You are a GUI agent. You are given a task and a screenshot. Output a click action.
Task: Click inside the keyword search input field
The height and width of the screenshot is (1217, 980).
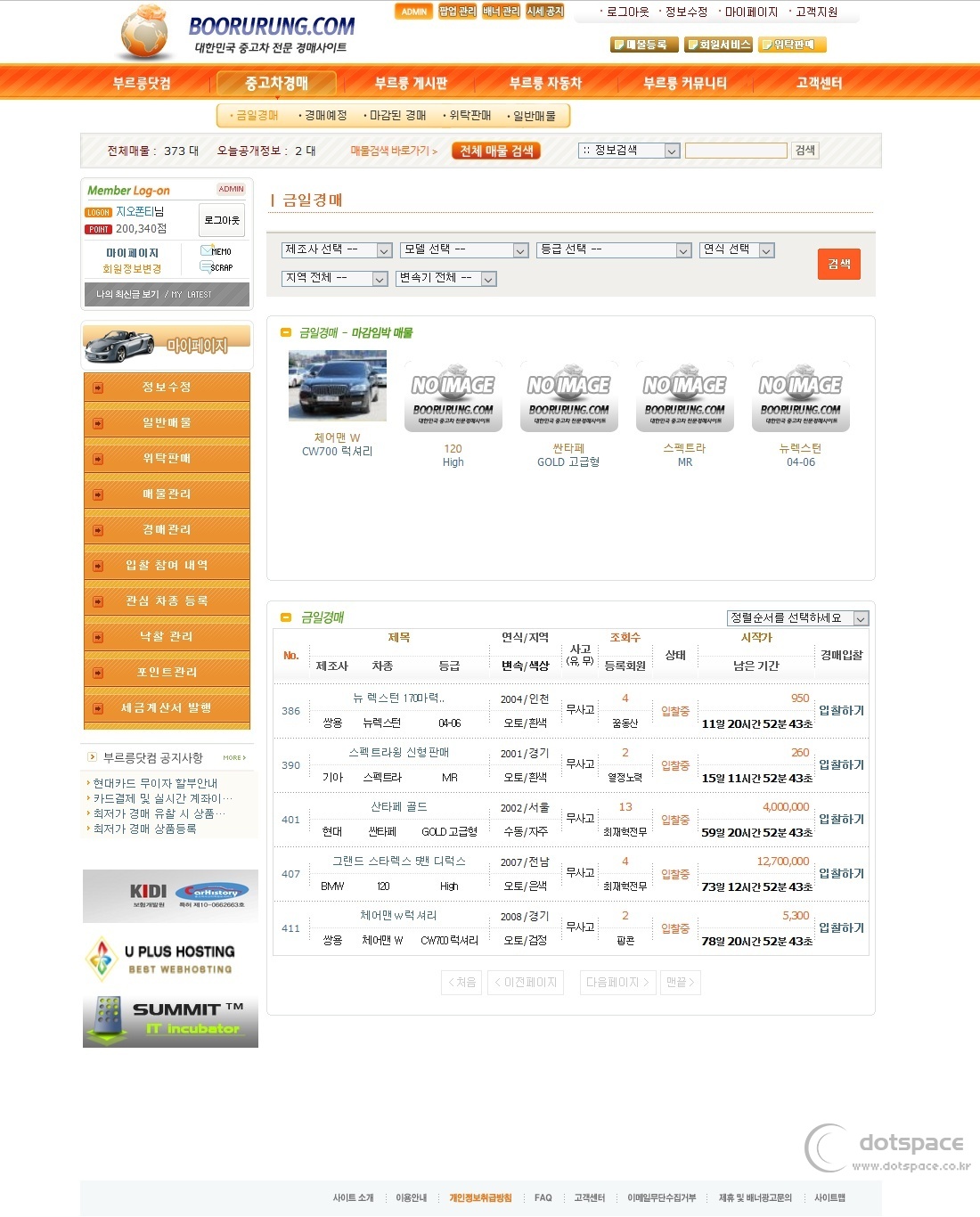tap(736, 150)
